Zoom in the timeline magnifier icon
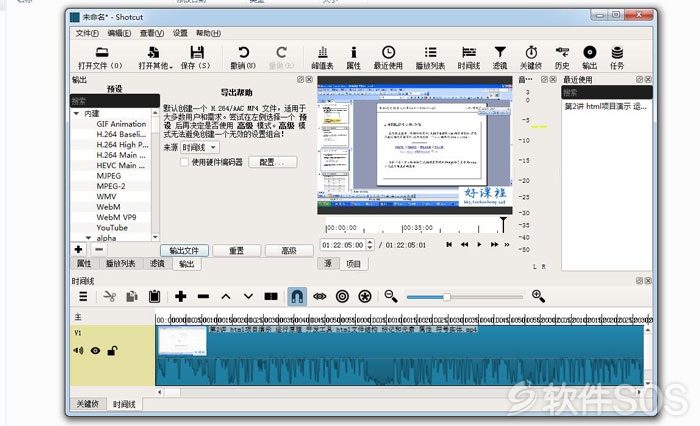 538,297
